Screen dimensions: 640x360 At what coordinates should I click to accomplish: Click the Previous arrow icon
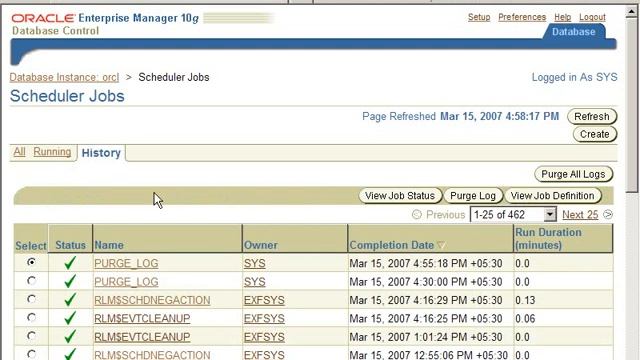point(417,214)
